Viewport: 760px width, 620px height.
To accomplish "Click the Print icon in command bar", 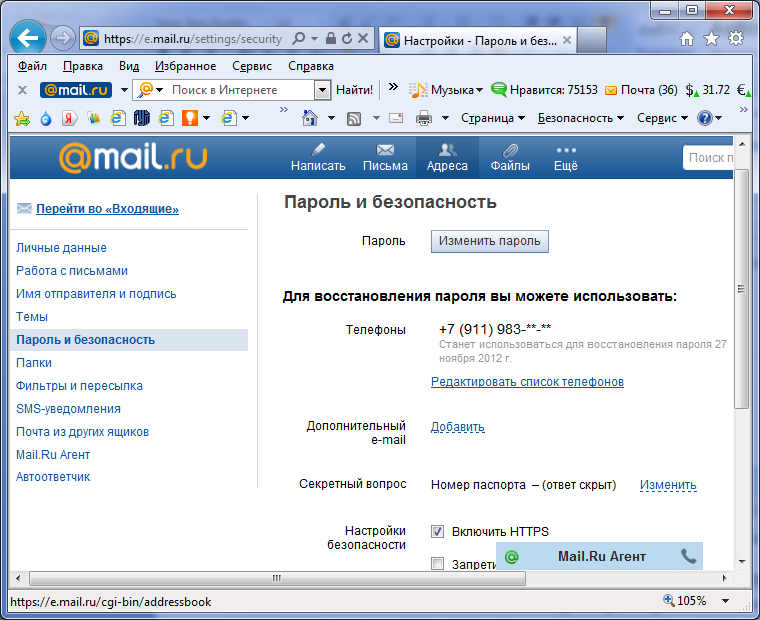I will click(x=424, y=118).
